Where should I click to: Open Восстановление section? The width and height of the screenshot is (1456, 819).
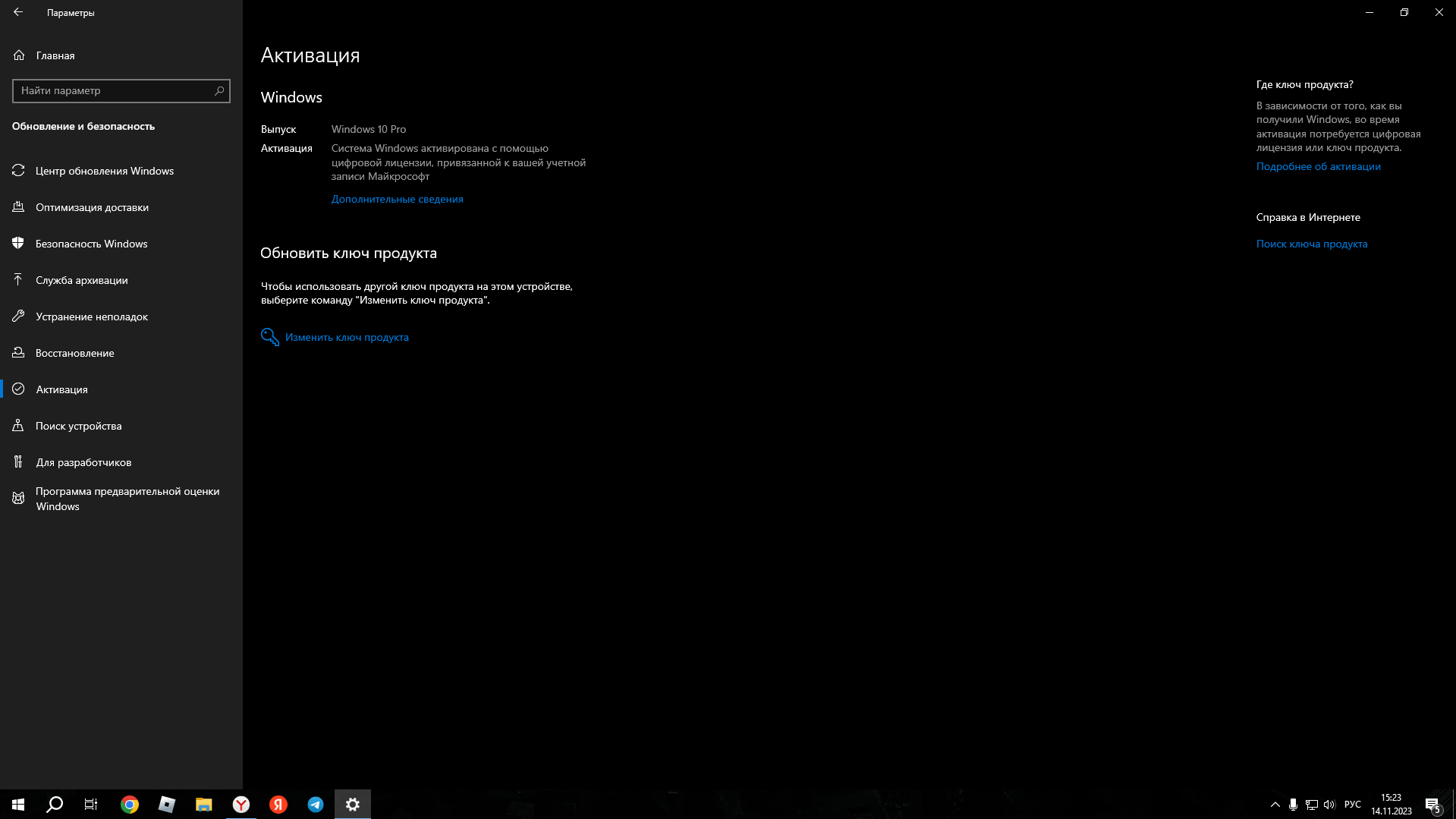(121, 353)
